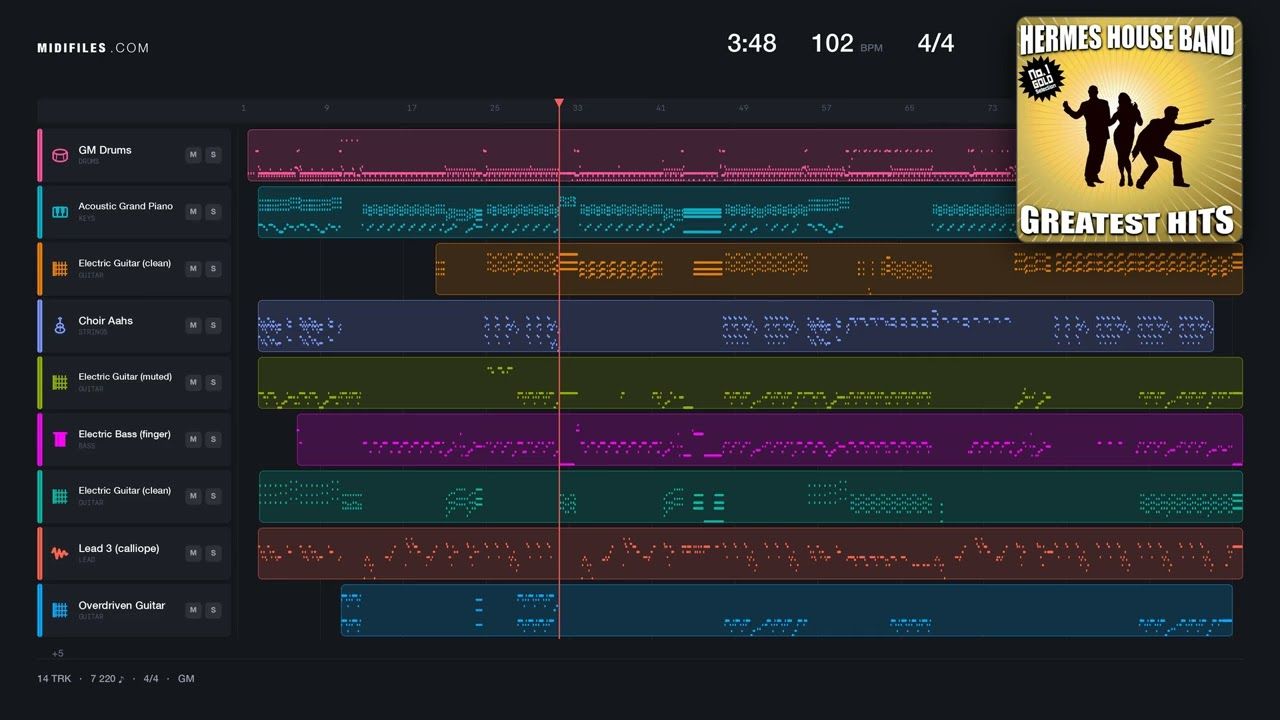This screenshot has height=720, width=1280.
Task: Click the Hermes House Band album cover
Action: [x=1129, y=128]
